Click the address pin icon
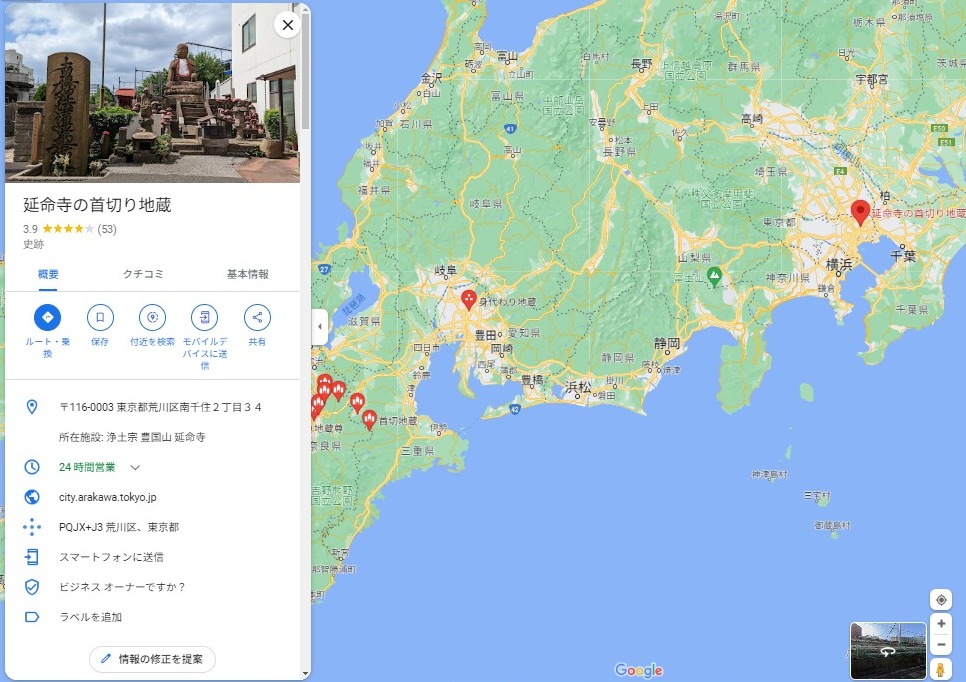The image size is (966, 682). (32, 407)
